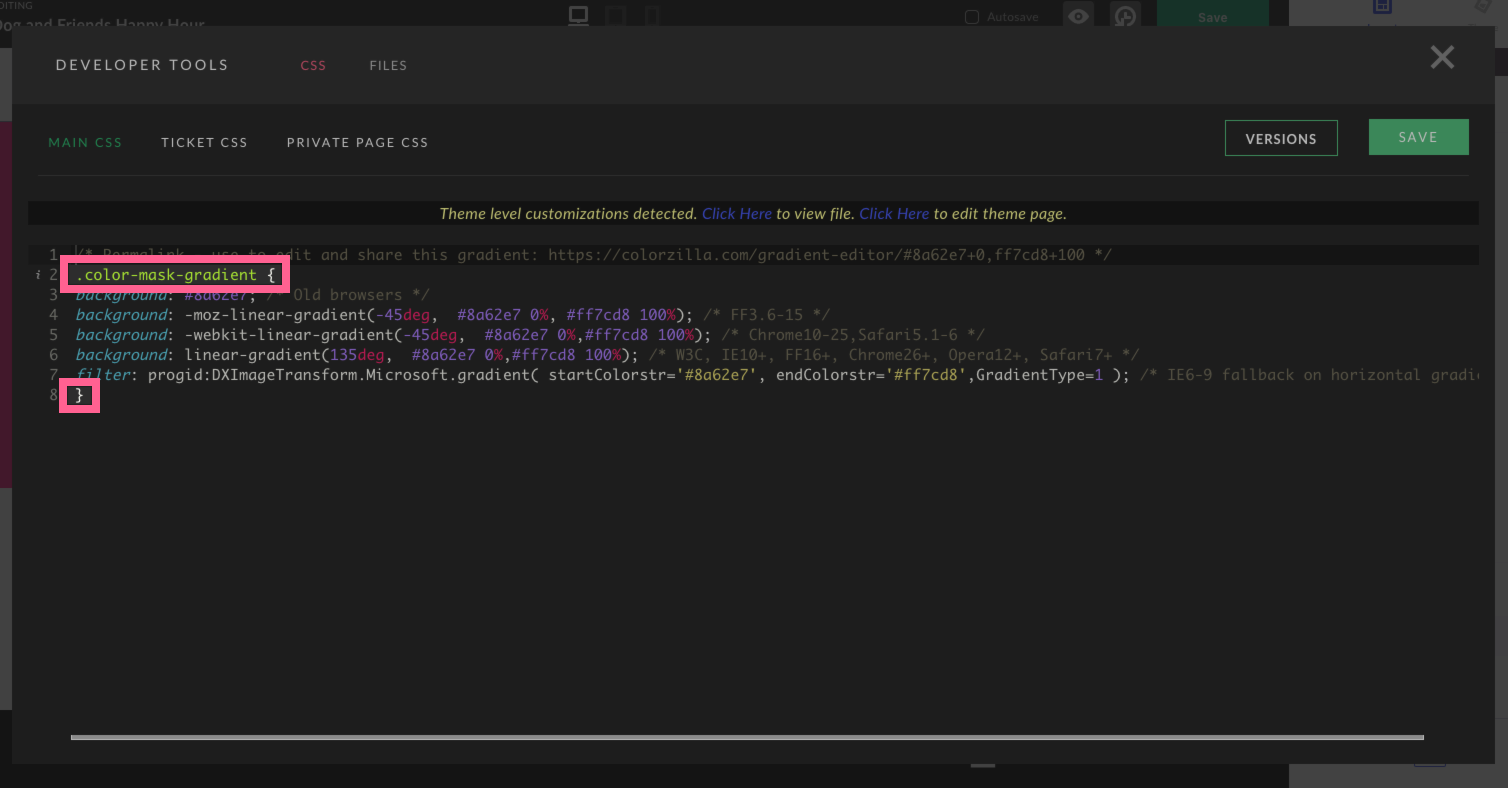Open the PRIVATE PAGE CSS sub-tab
1508x788 pixels.
tap(357, 142)
